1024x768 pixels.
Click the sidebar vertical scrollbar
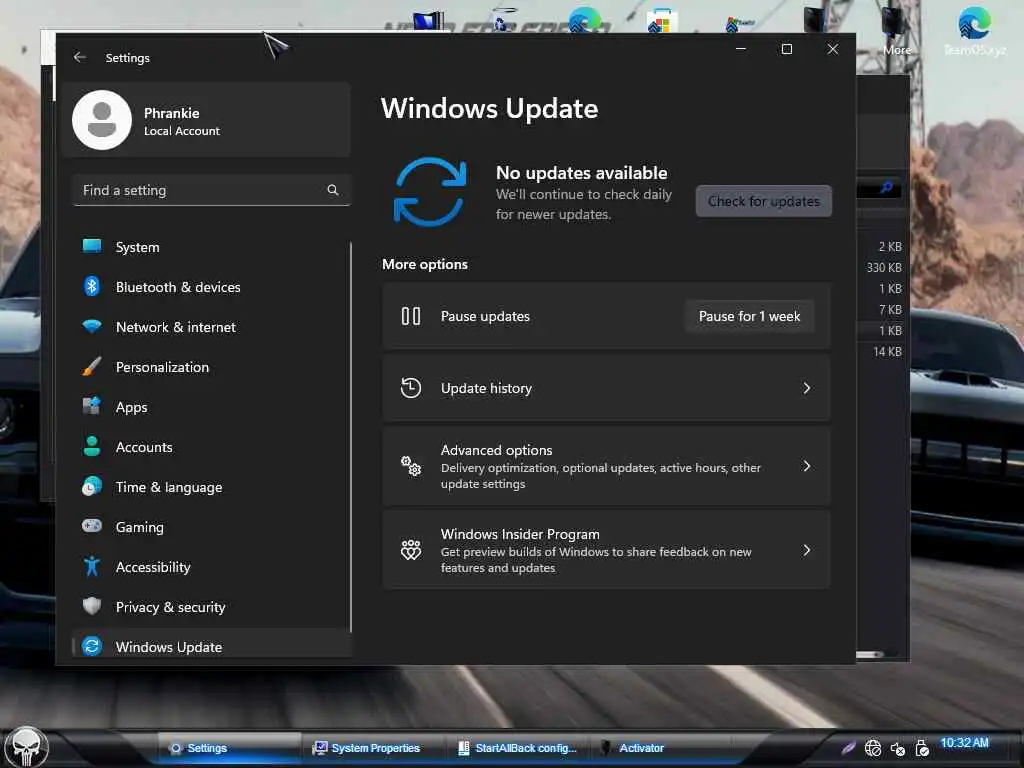click(x=351, y=437)
